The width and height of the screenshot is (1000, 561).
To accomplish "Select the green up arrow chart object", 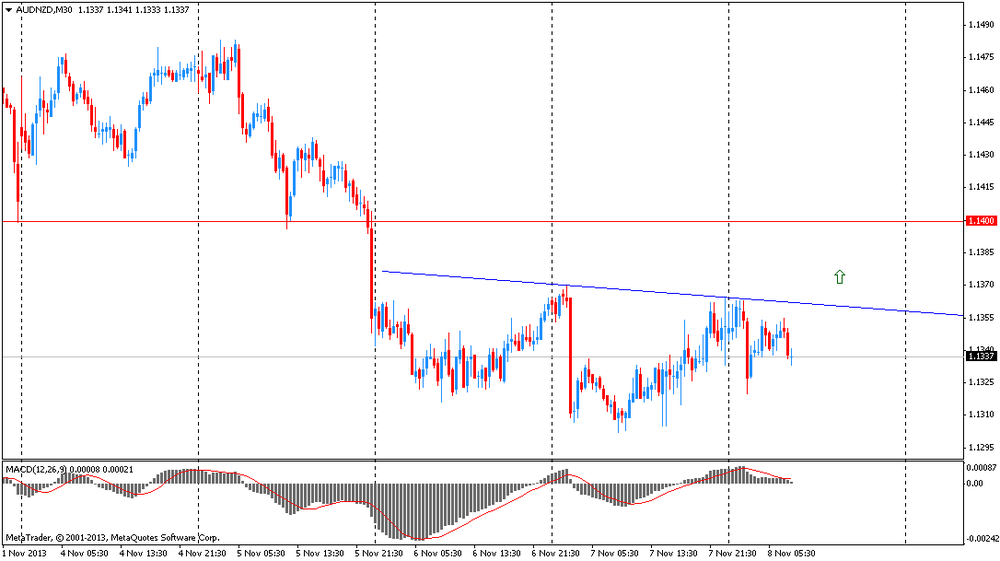I will tap(839, 277).
